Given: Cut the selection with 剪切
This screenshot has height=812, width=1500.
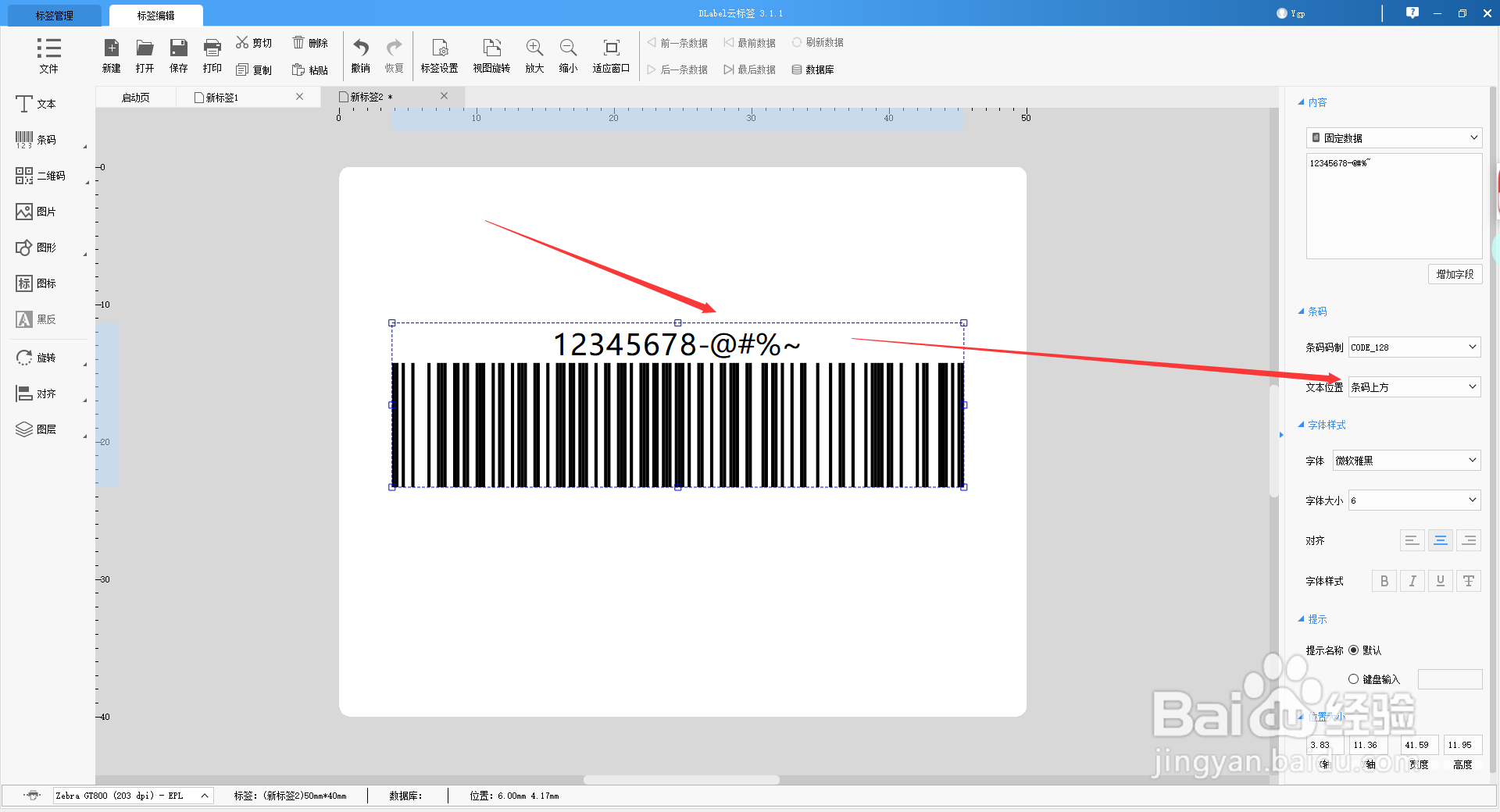Looking at the screenshot, I should [254, 43].
